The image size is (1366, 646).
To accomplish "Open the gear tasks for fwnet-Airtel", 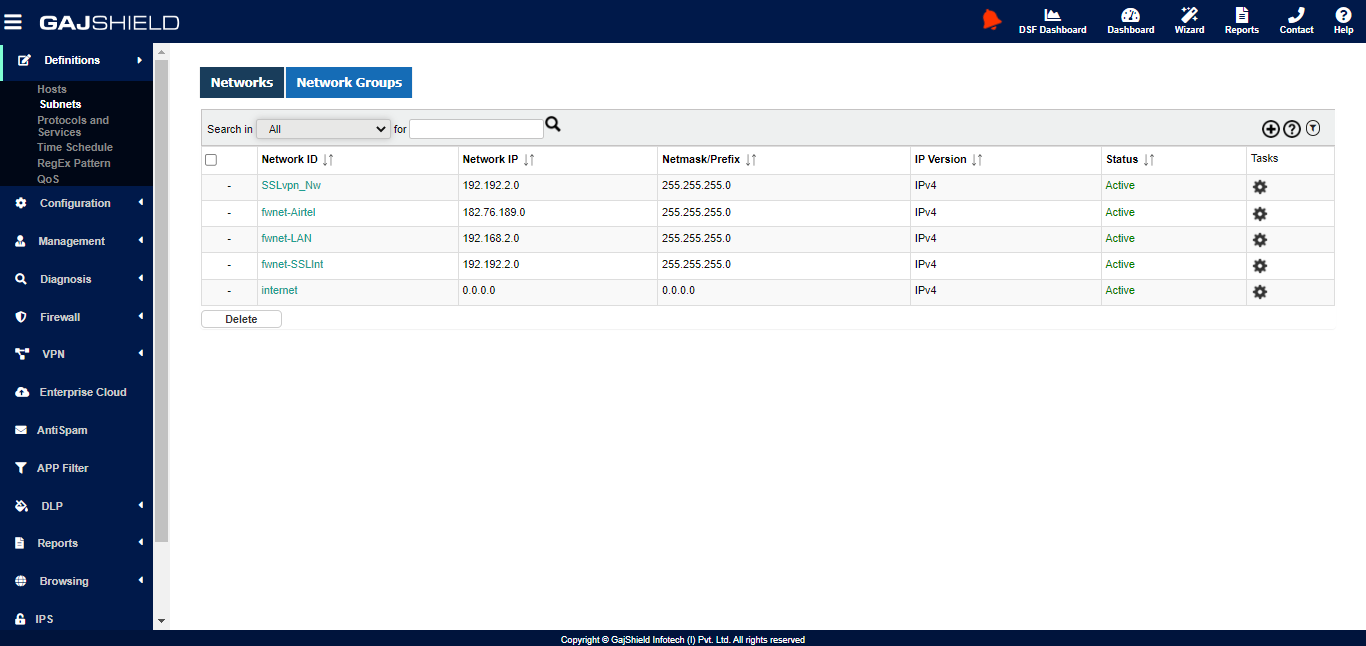I will (x=1260, y=214).
